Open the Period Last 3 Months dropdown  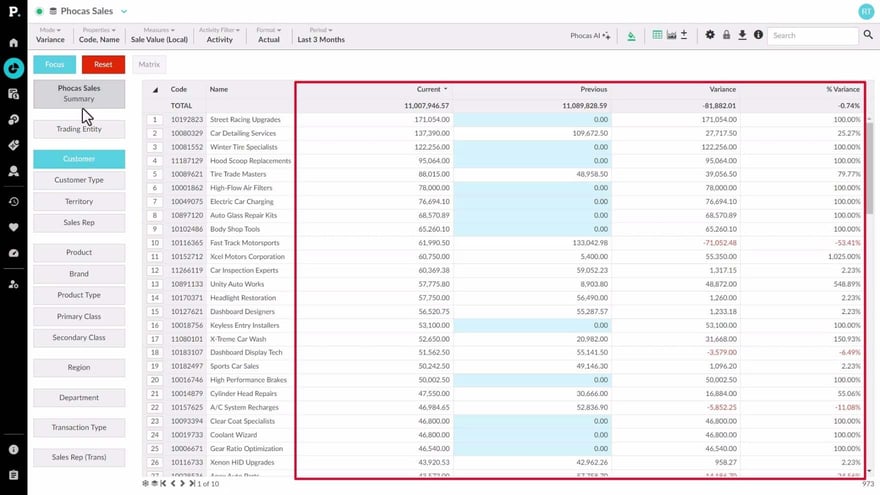tap(320, 35)
